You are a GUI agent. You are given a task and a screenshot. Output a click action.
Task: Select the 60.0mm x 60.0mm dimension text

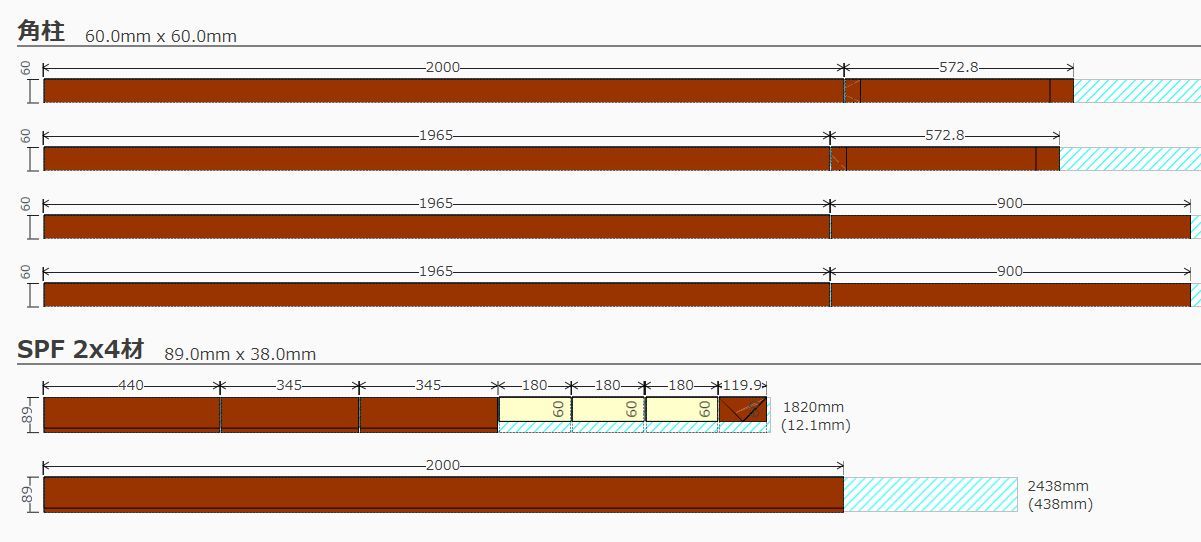pos(161,36)
